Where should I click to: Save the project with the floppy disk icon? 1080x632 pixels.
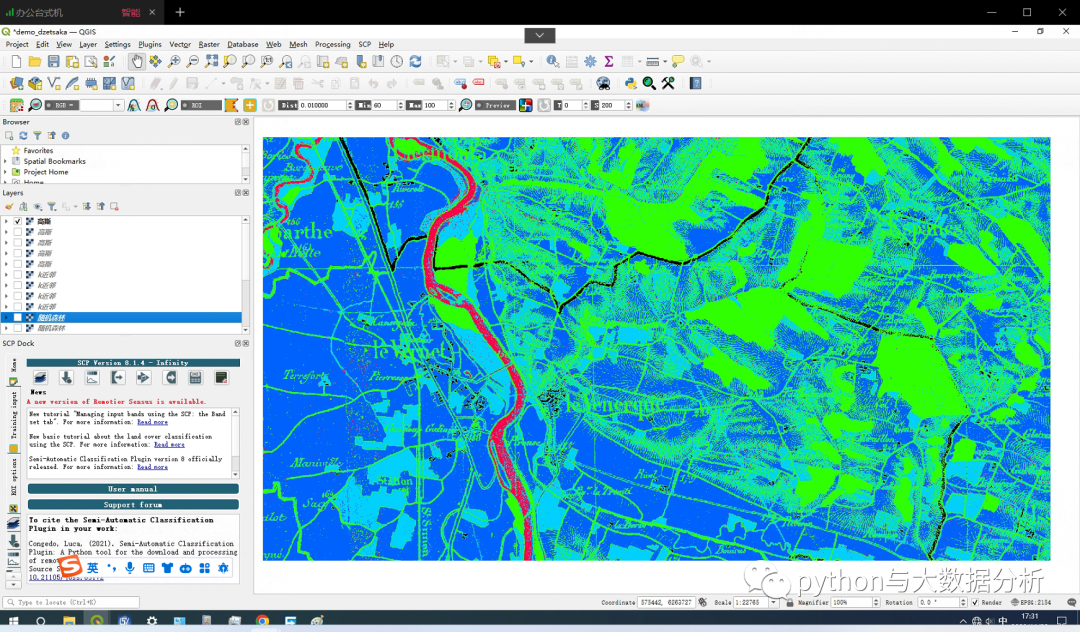click(x=53, y=62)
